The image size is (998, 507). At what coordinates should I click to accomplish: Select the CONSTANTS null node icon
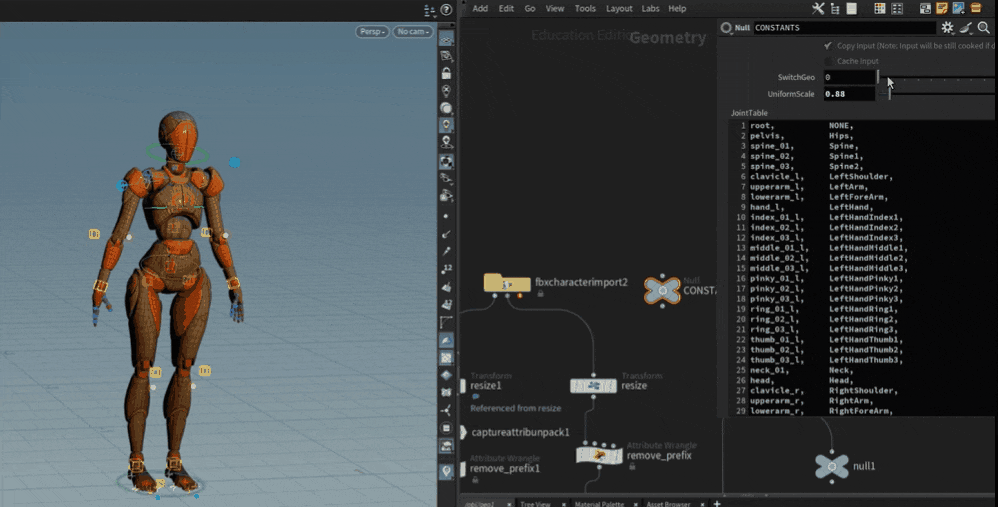[662, 290]
